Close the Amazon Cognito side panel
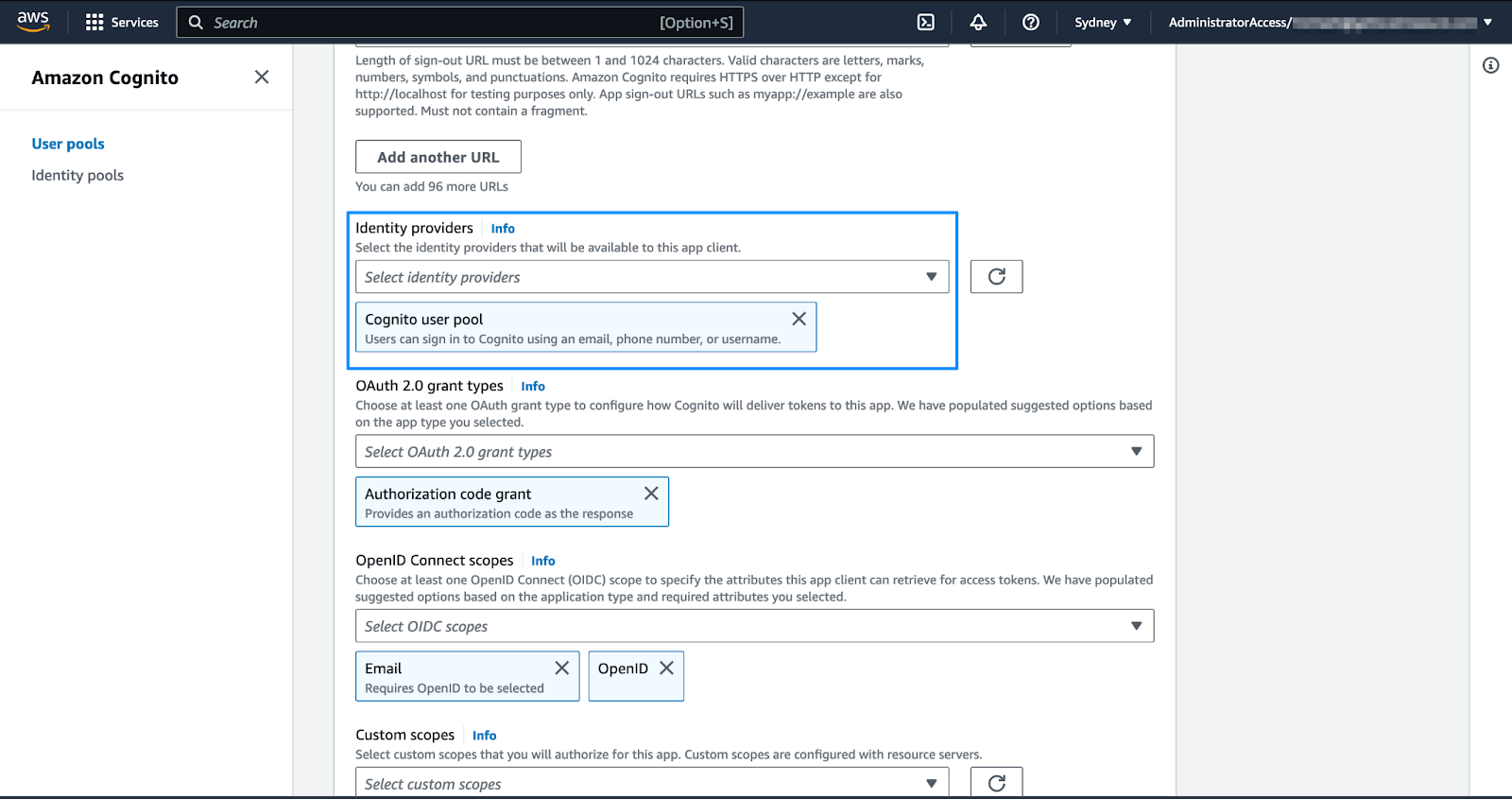Image resolution: width=1512 pixels, height=799 pixels. (x=262, y=77)
